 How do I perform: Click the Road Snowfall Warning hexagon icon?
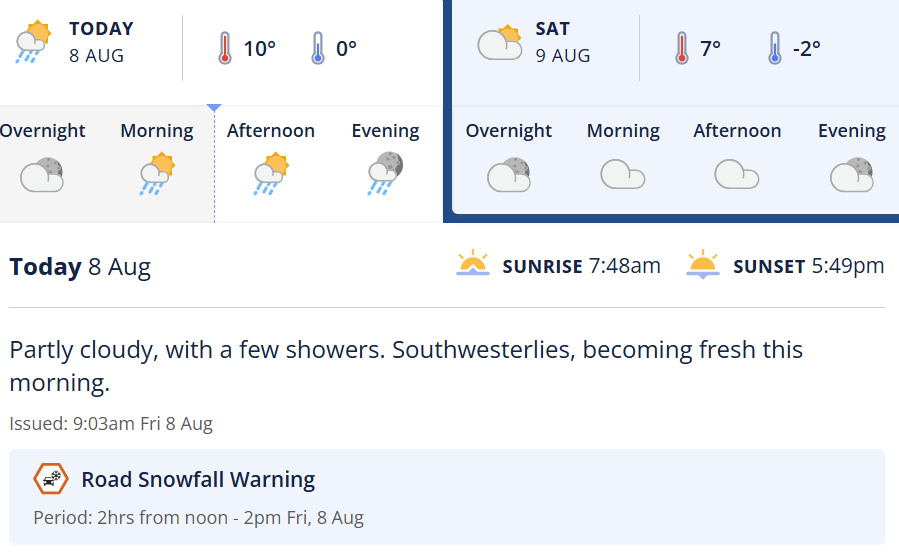coord(50,479)
